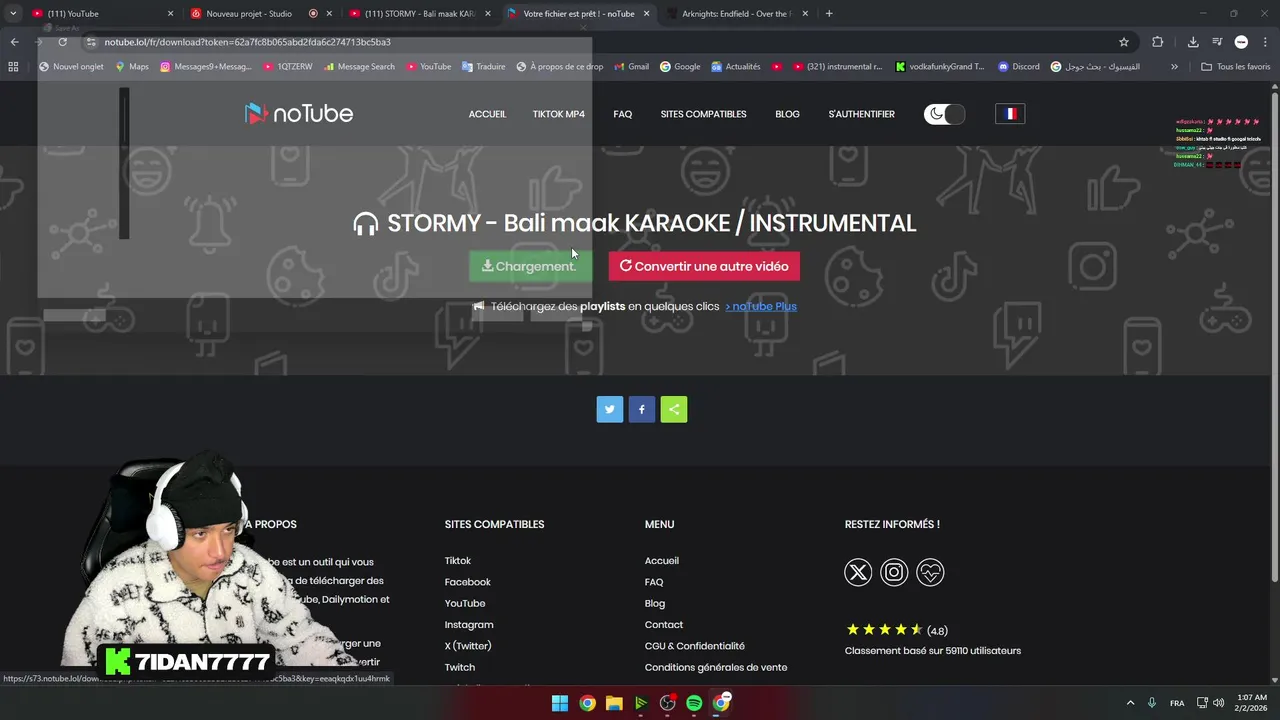Open Tiktok link under Sites compatibles

coord(458,561)
